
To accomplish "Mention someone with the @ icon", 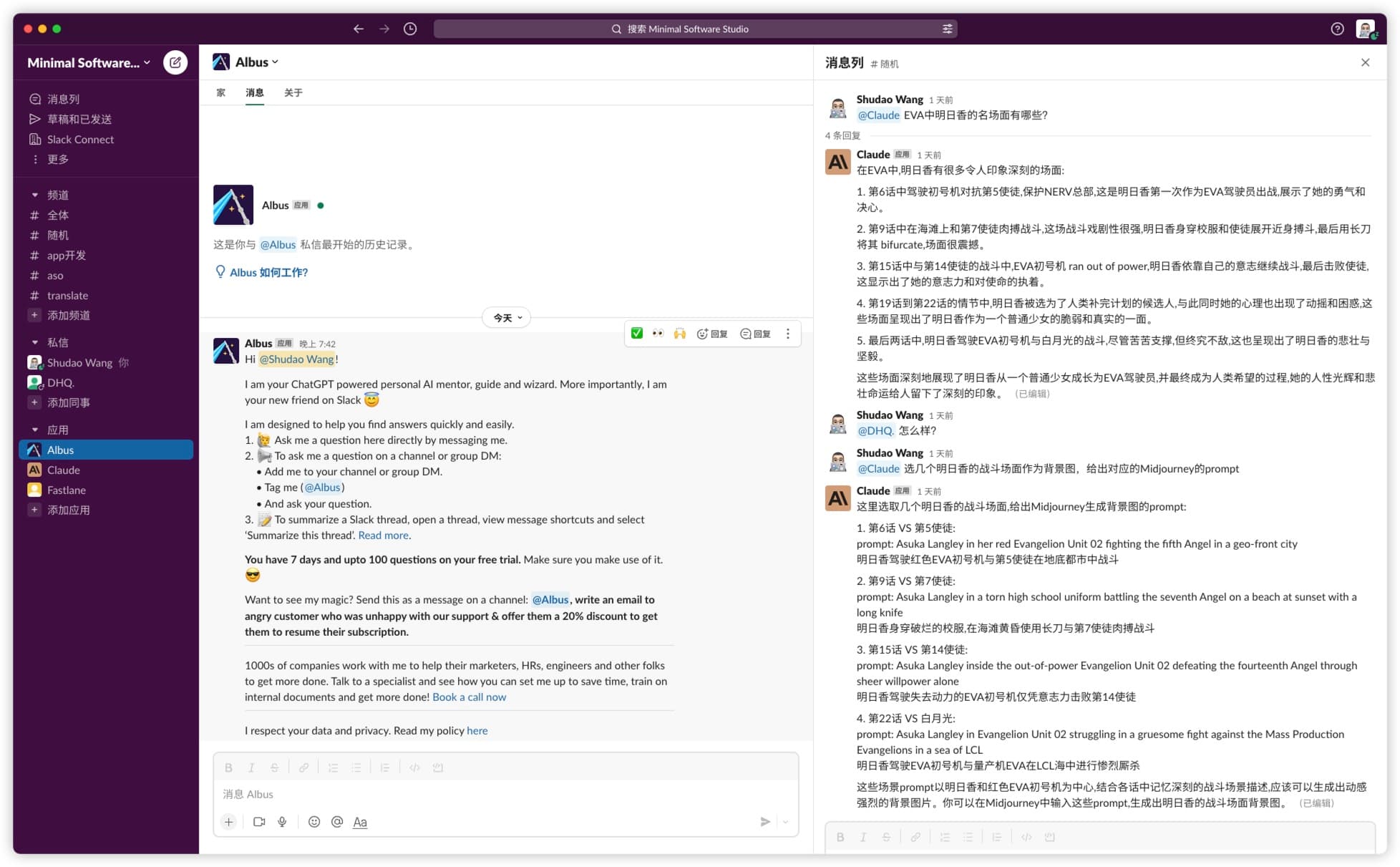I will tap(337, 822).
